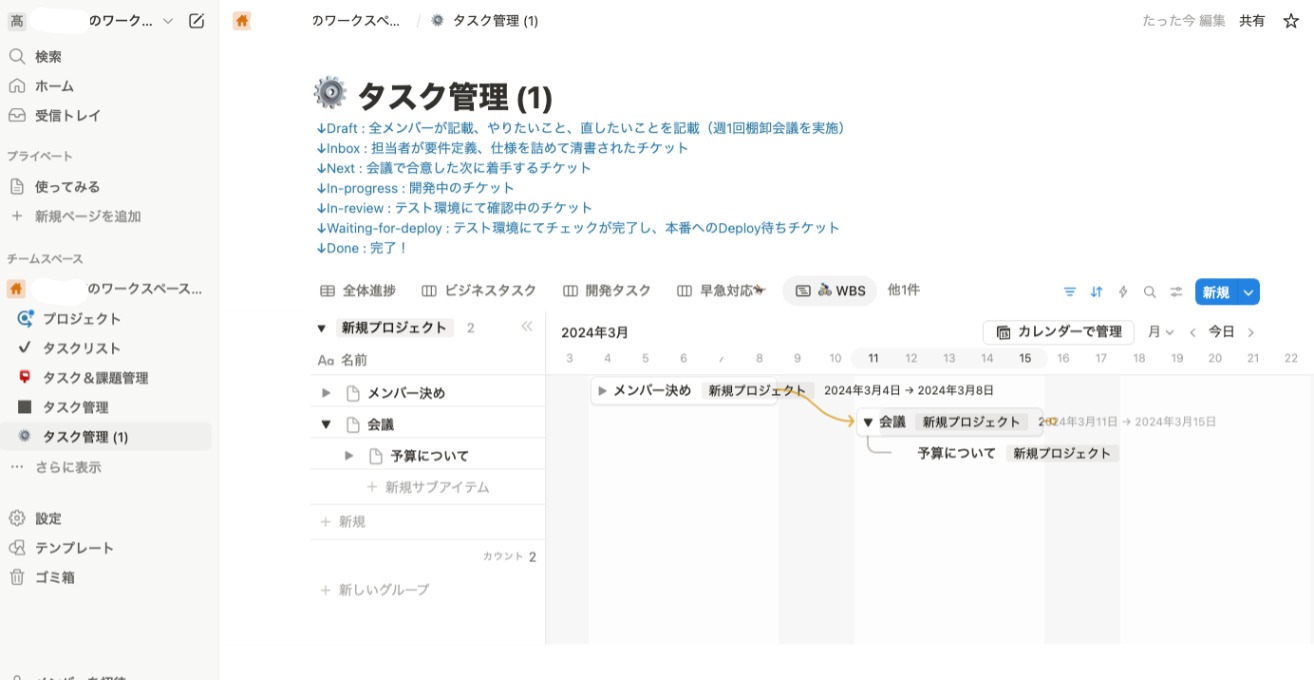1314x680 pixels.
Task: Collapse the 会議 item in the list
Action: pyautogui.click(x=325, y=422)
